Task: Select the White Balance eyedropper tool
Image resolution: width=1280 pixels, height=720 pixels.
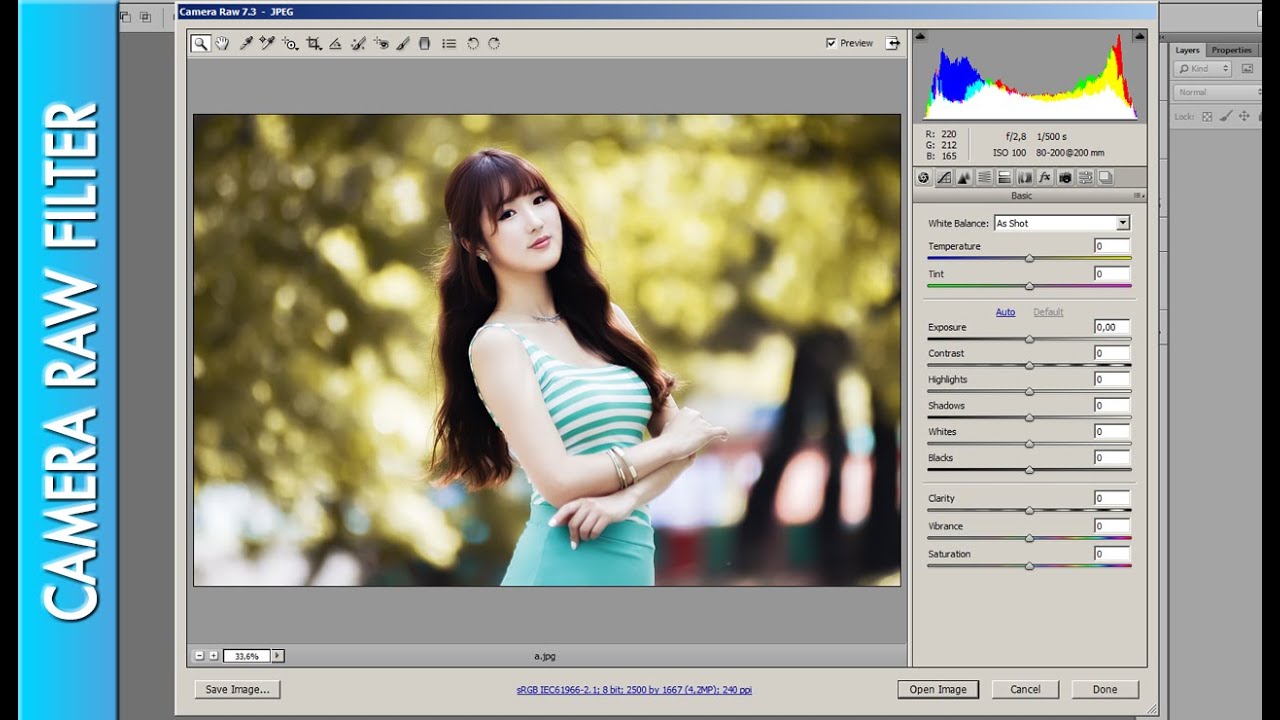Action: [245, 43]
